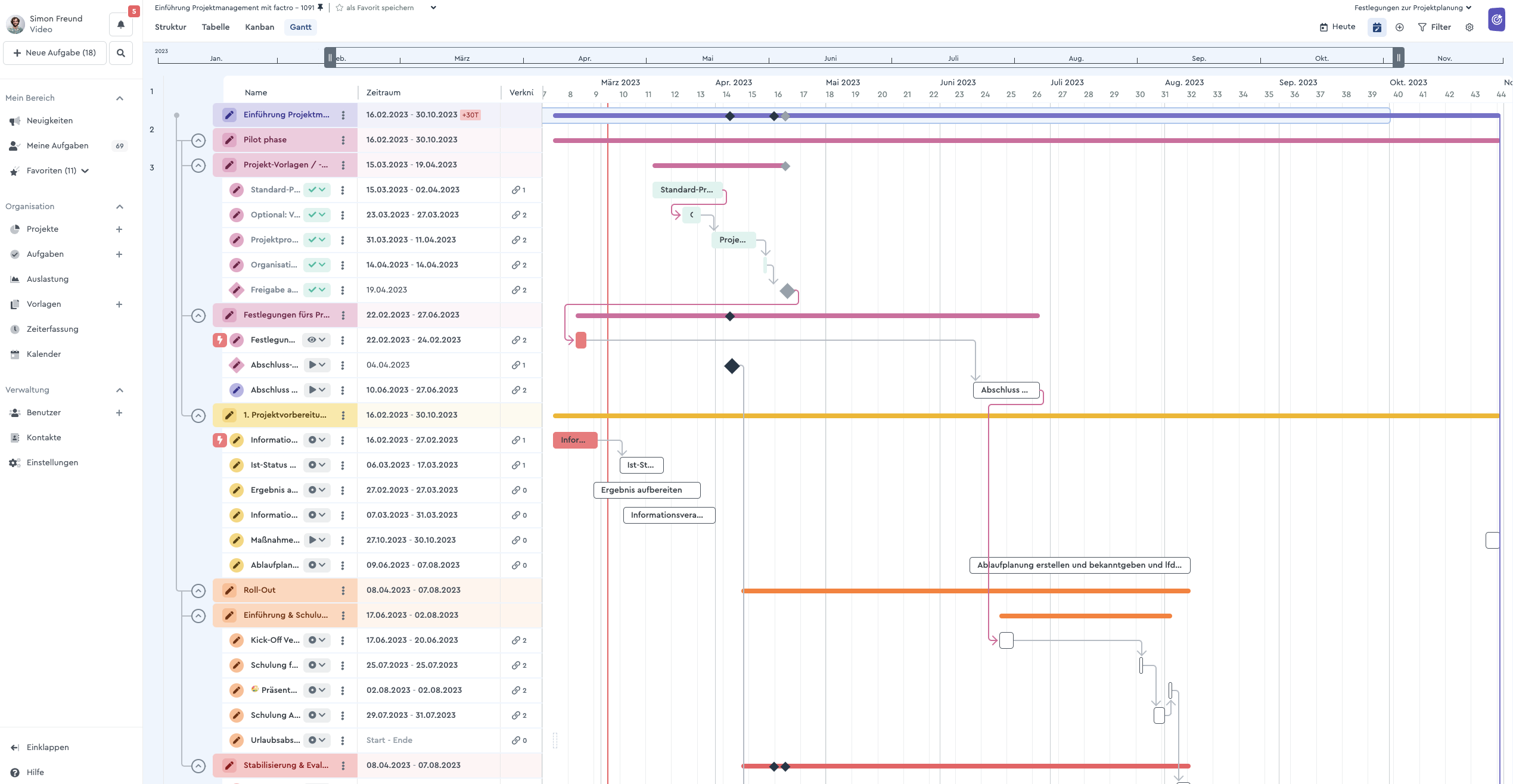This screenshot has height=784, width=1513.
Task: Collapse the 1. Projektvorbereitu... group
Action: [x=198, y=416]
